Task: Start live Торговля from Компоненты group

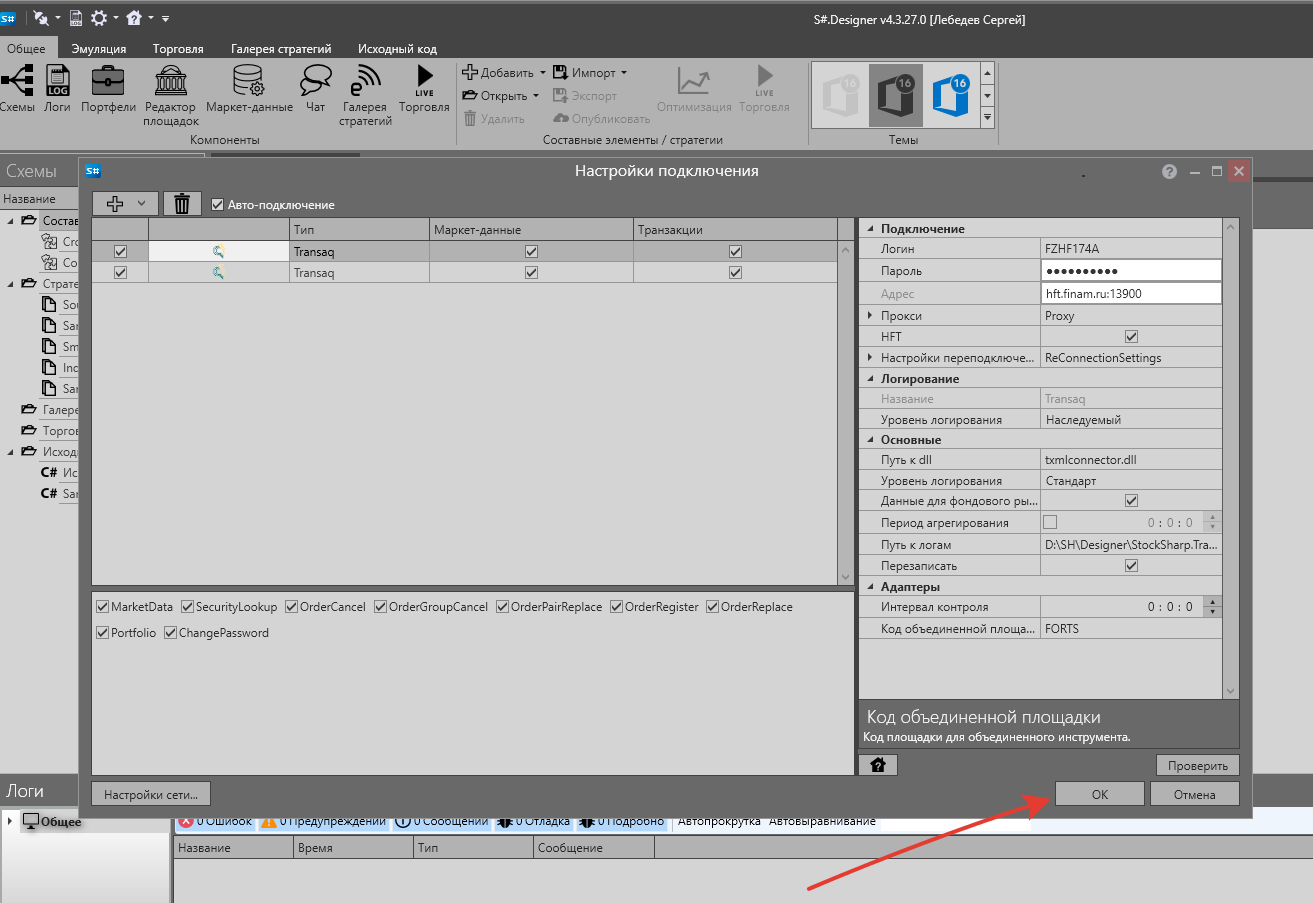Action: tap(424, 88)
